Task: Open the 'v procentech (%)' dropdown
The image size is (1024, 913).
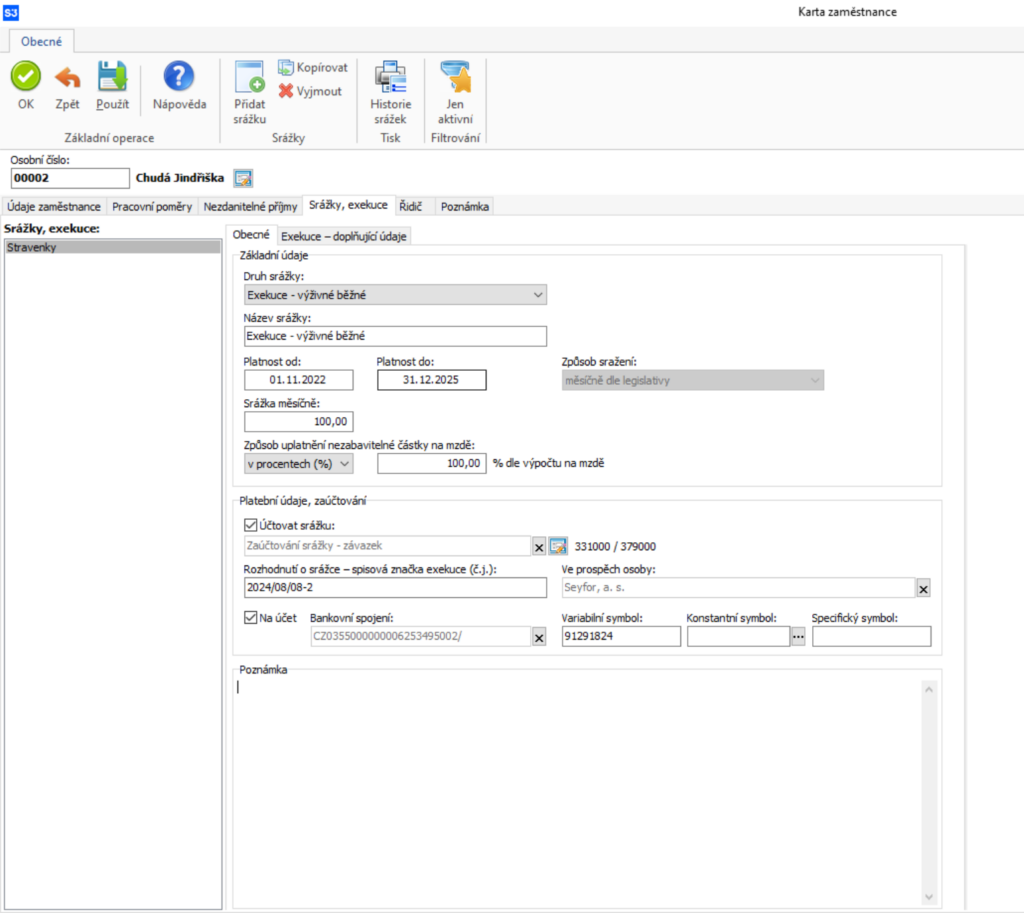Action: point(345,463)
